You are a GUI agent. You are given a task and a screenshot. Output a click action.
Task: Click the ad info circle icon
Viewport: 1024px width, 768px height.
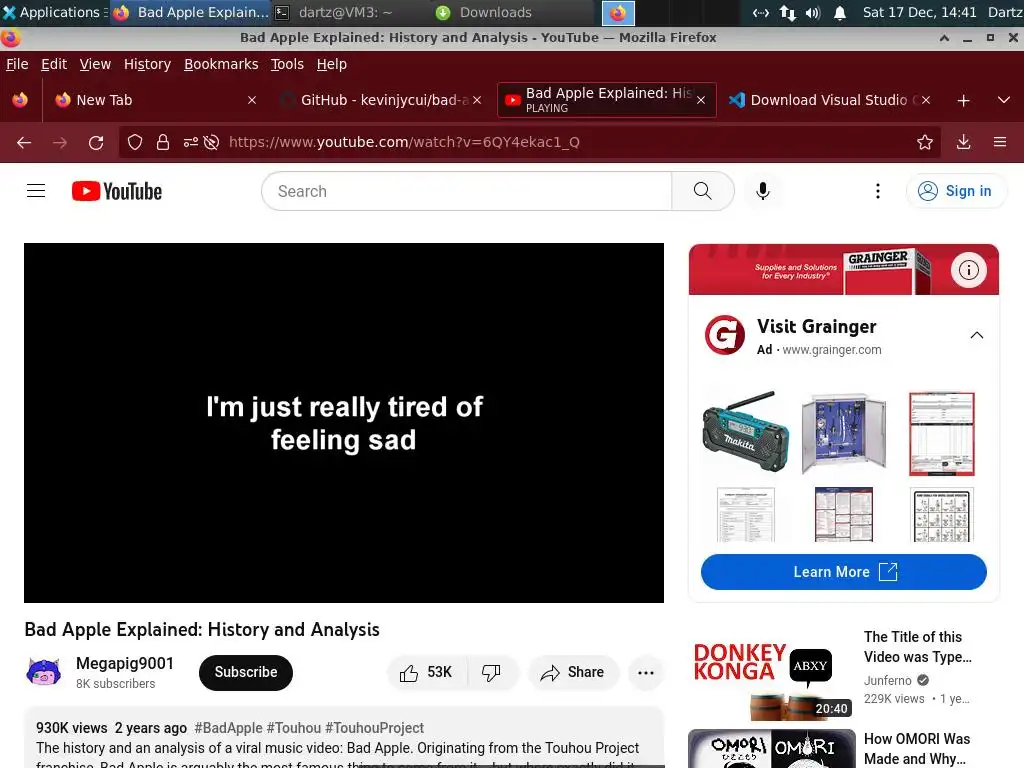[x=968, y=270]
